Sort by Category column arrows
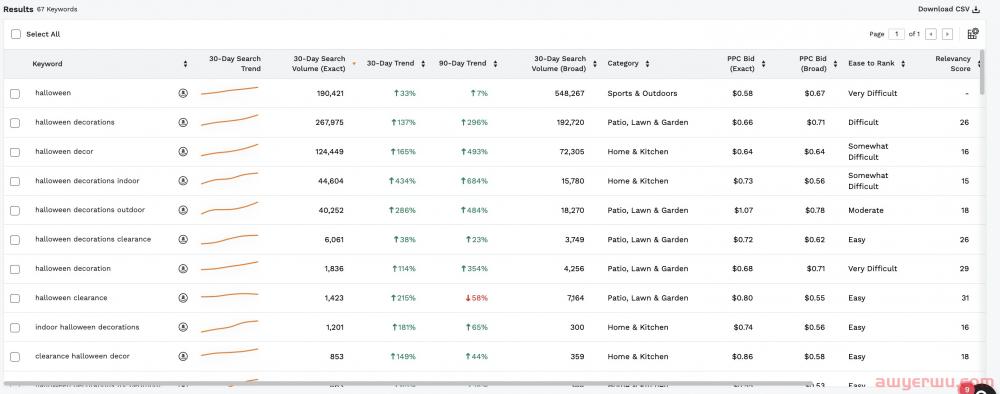The width and height of the screenshot is (1000, 394). point(647,64)
